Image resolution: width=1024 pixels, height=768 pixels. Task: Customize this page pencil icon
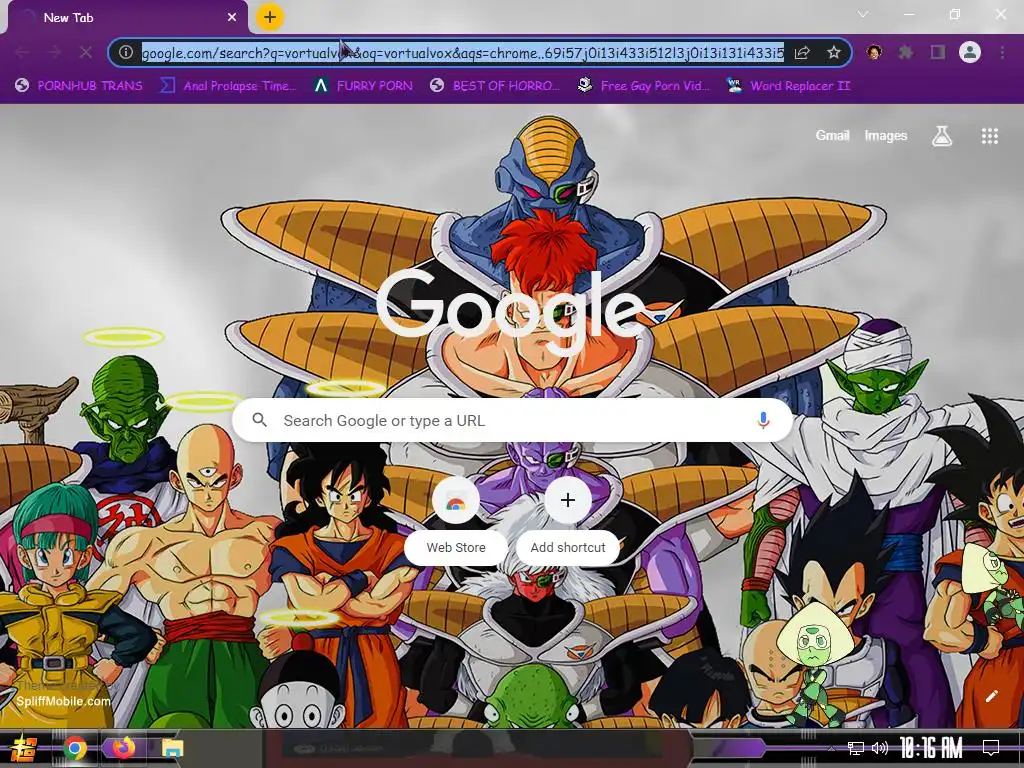(x=991, y=696)
